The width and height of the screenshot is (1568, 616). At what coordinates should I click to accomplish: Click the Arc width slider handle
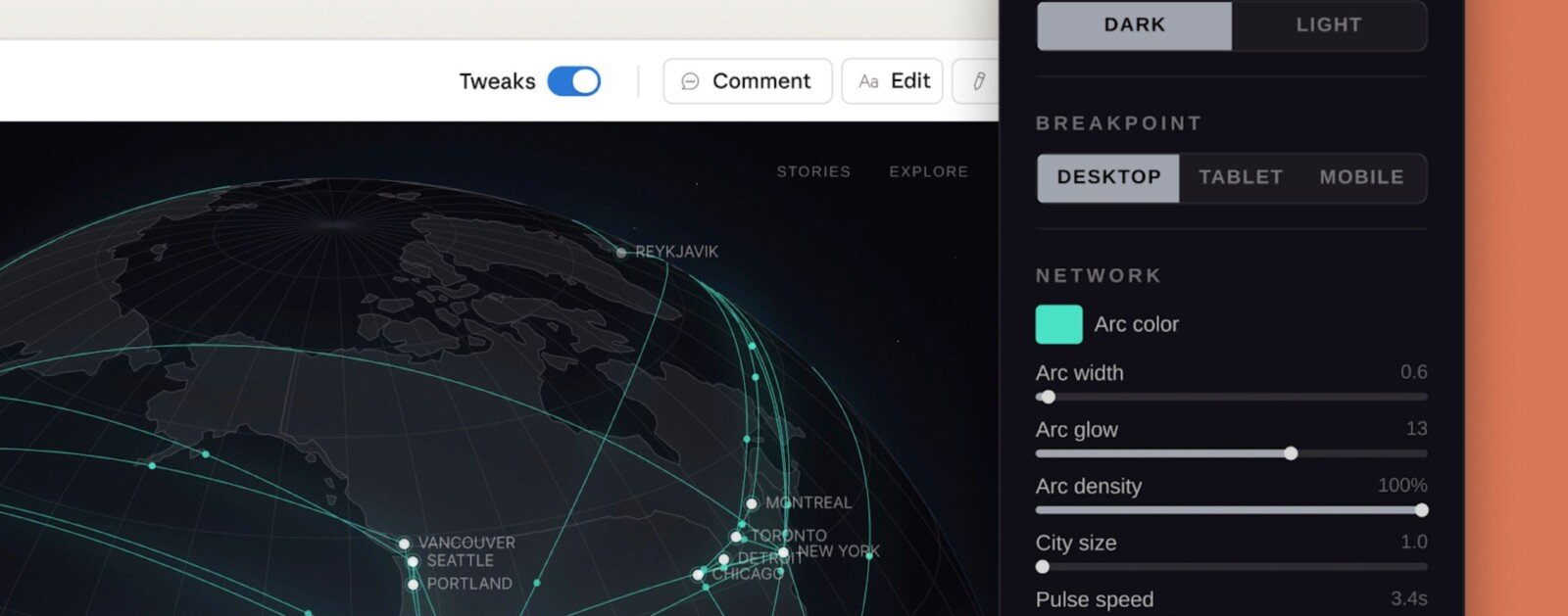click(x=1048, y=397)
